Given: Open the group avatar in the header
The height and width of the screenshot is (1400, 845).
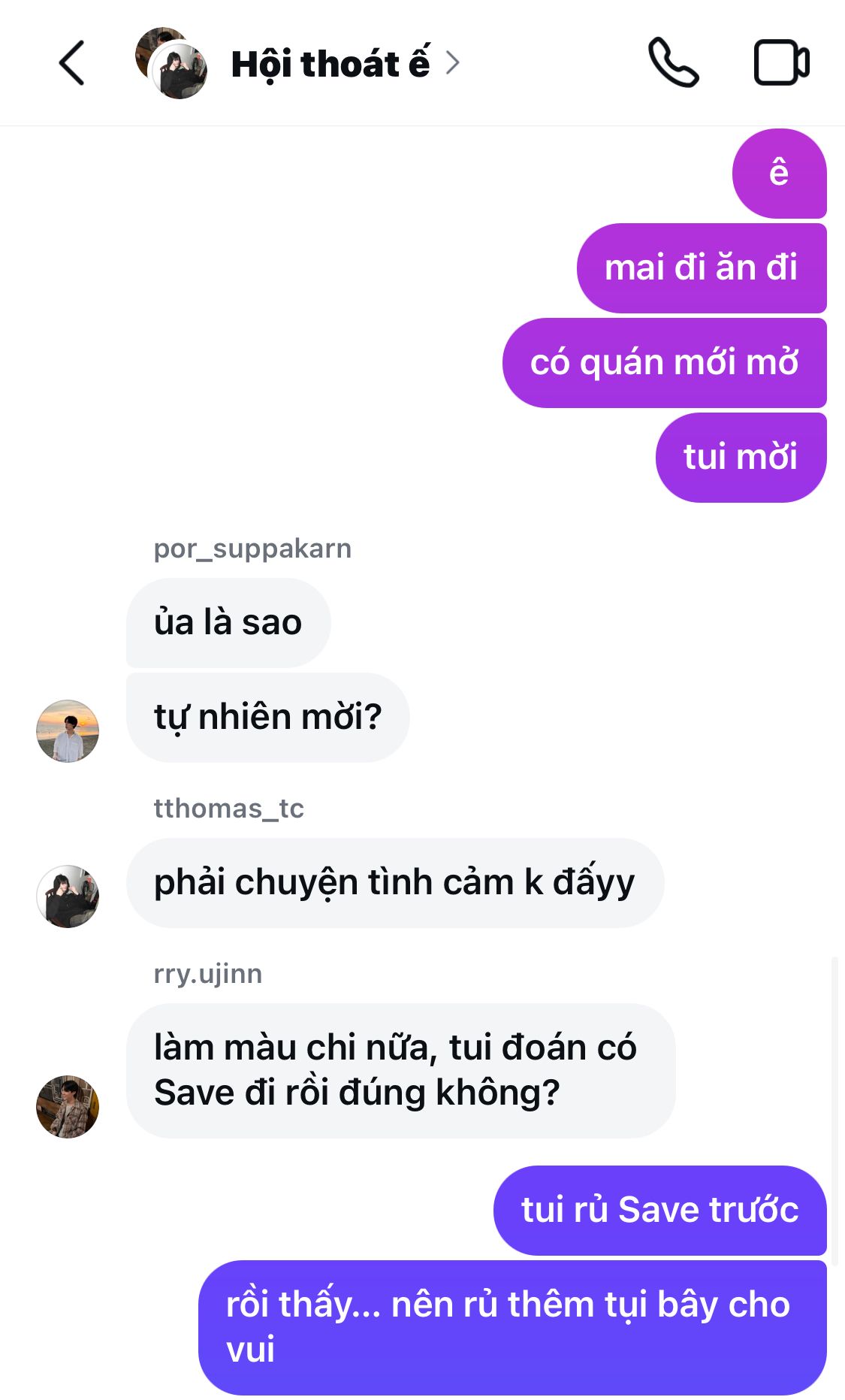Looking at the screenshot, I should point(171,63).
